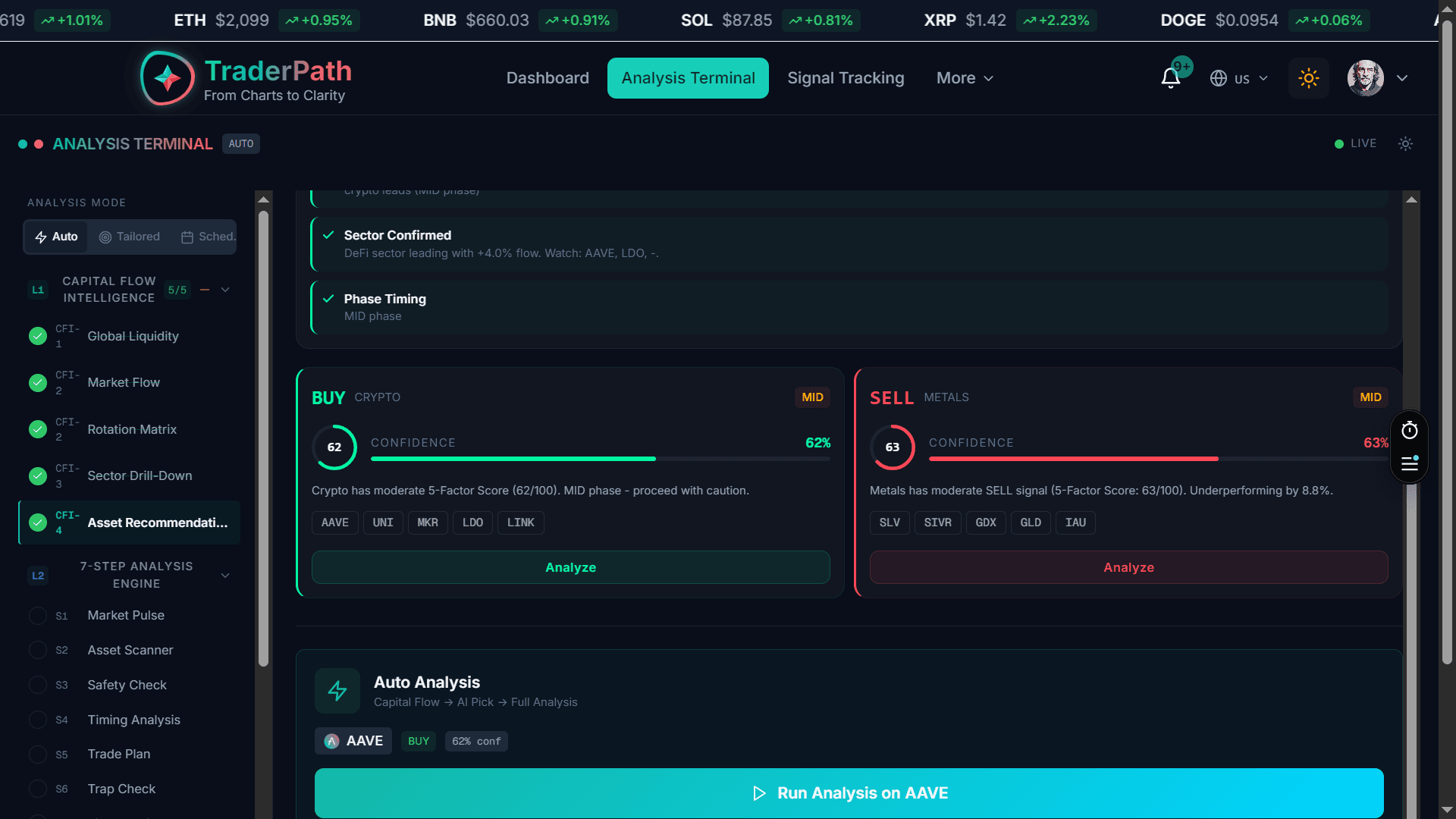Collapse the 7-Step Analysis Engine section
This screenshot has height=819, width=1456.
(225, 576)
